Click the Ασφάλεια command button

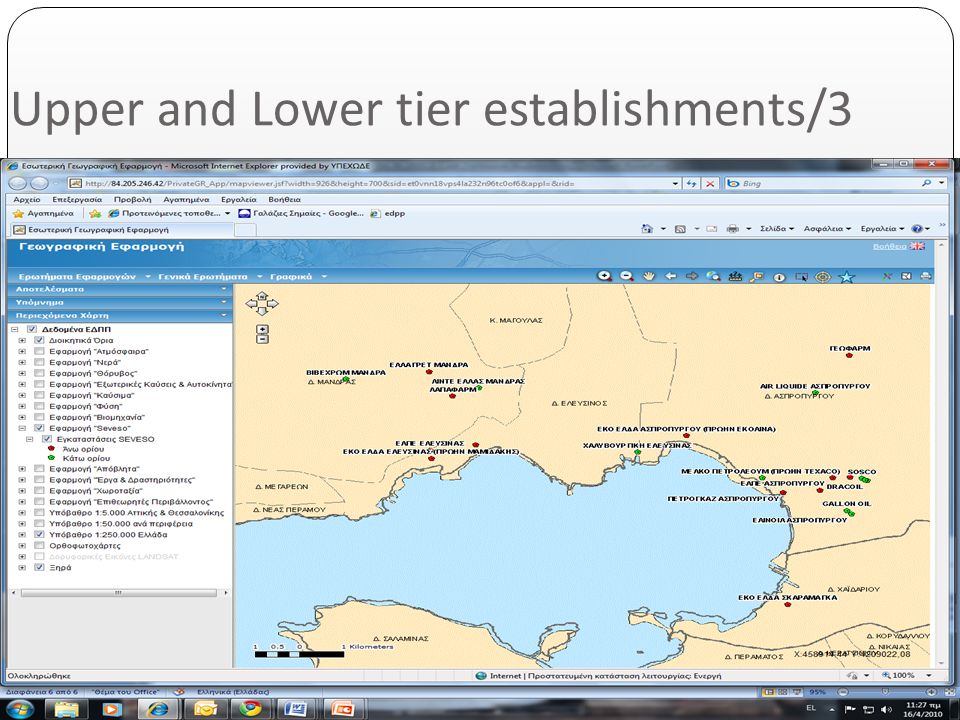(827, 229)
